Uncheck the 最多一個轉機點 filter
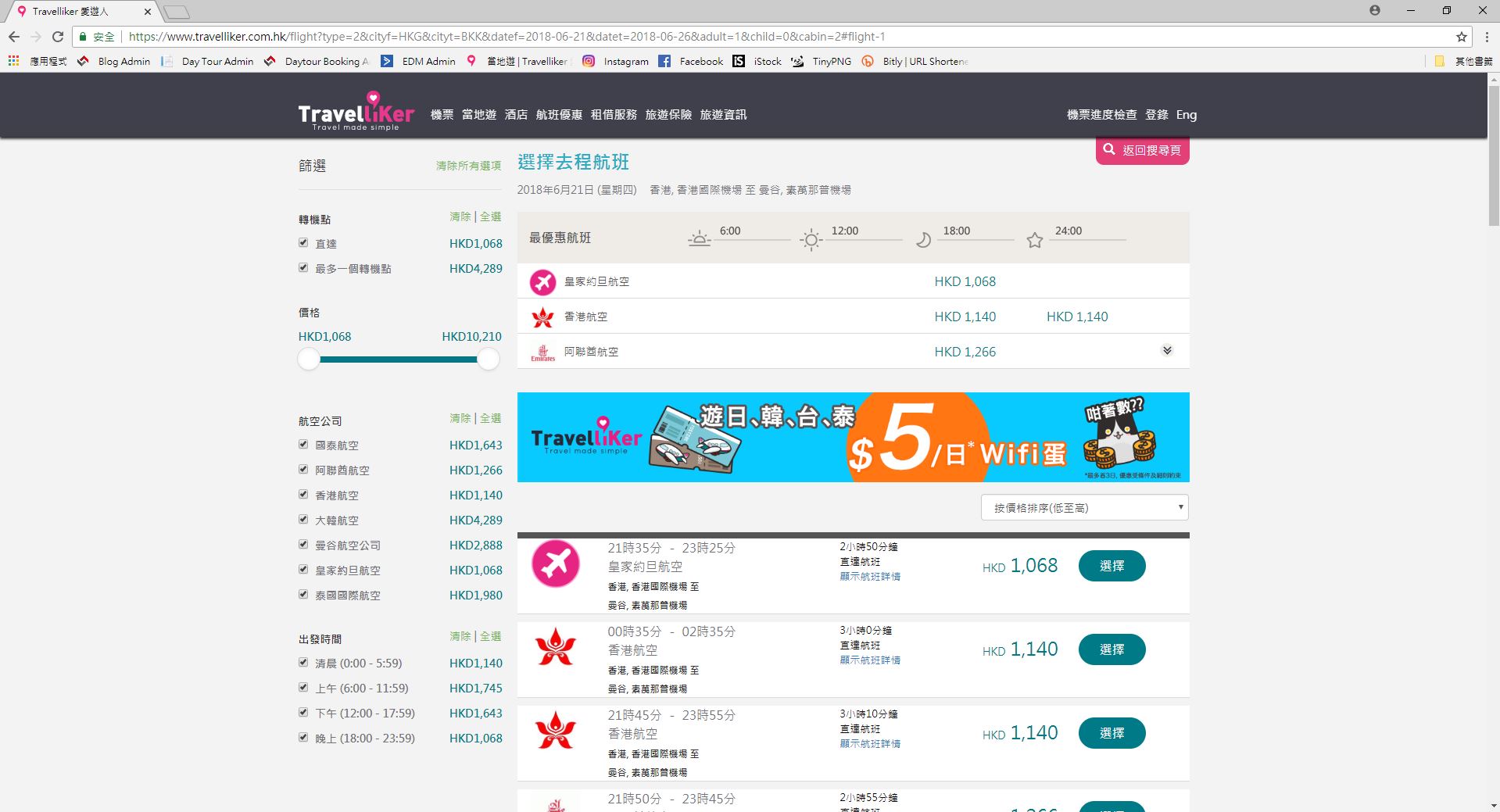This screenshot has width=1500, height=812. point(303,267)
